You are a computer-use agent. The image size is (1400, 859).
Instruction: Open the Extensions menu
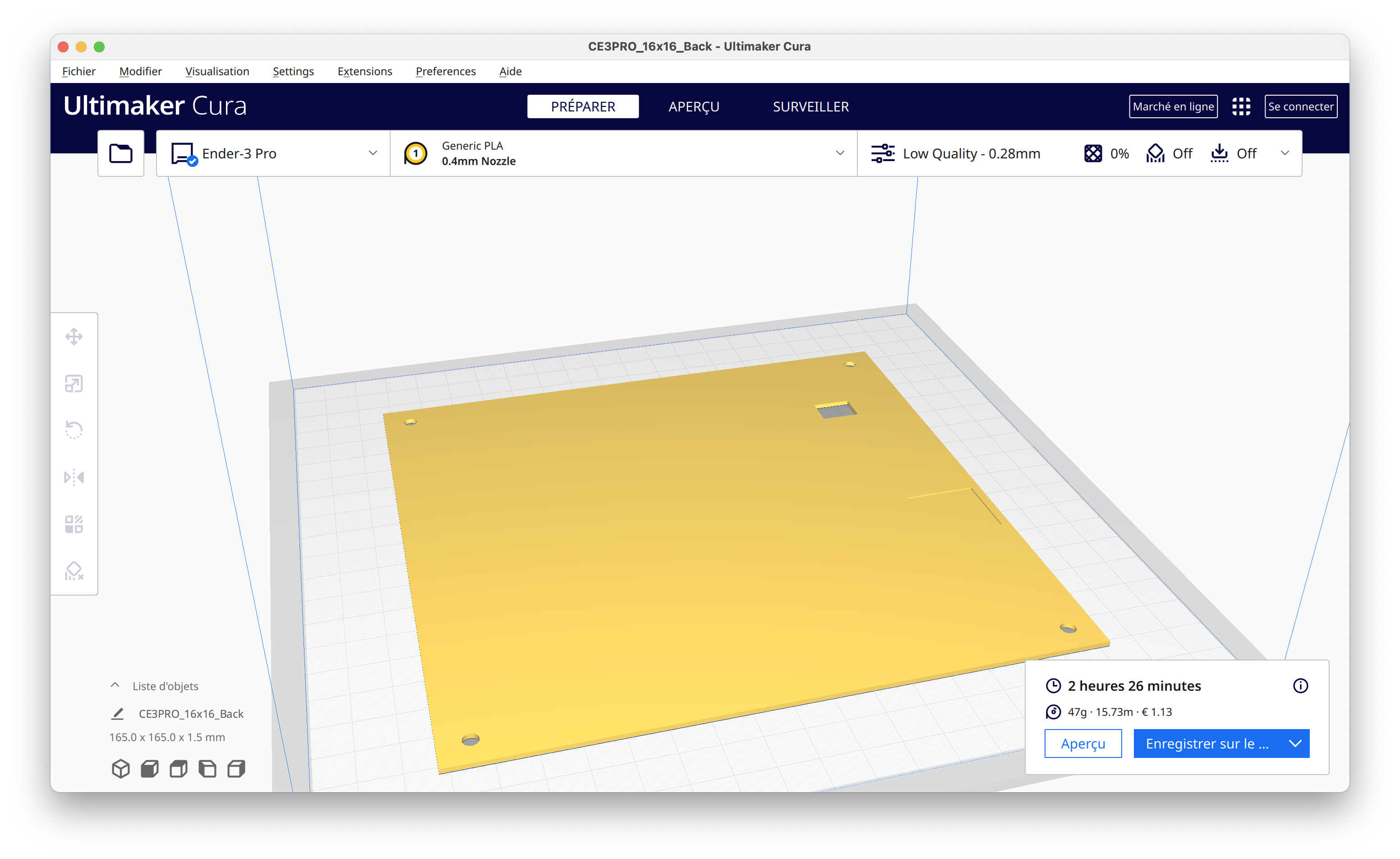(x=365, y=71)
